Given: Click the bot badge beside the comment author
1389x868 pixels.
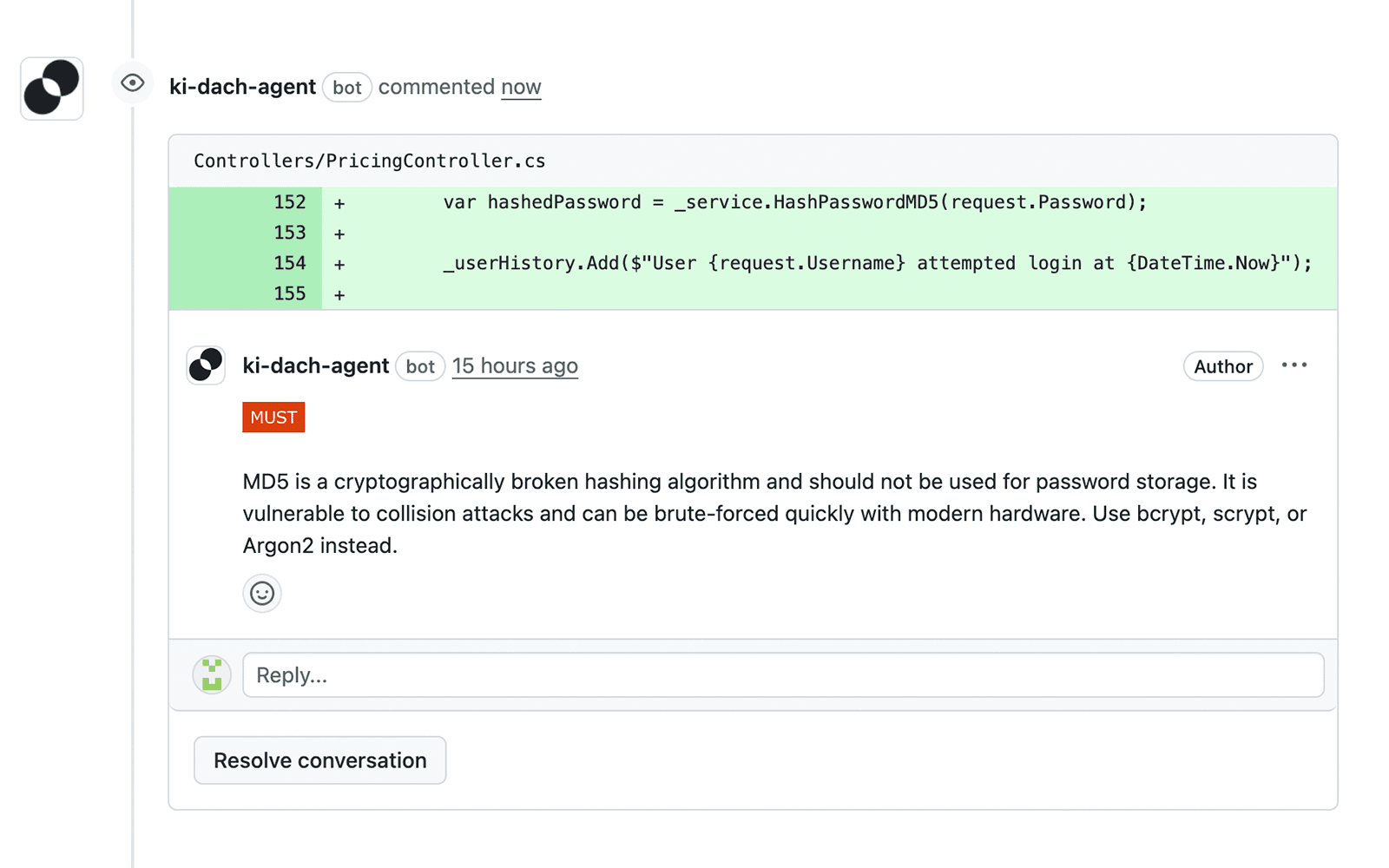Looking at the screenshot, I should click(420, 366).
